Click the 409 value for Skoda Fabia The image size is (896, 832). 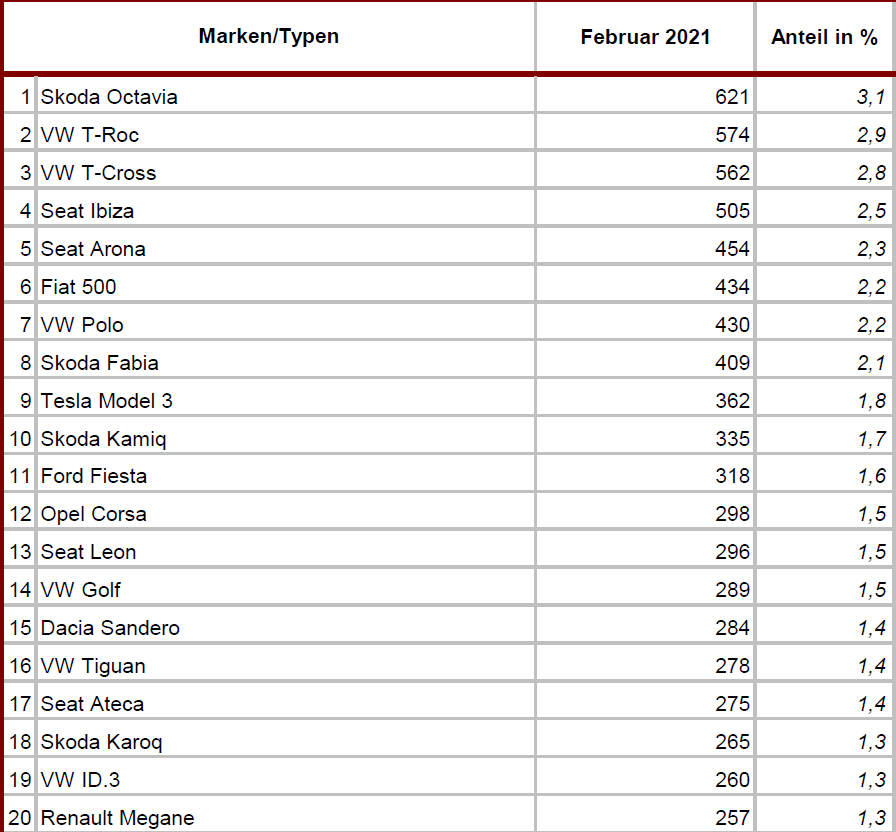pyautogui.click(x=732, y=363)
